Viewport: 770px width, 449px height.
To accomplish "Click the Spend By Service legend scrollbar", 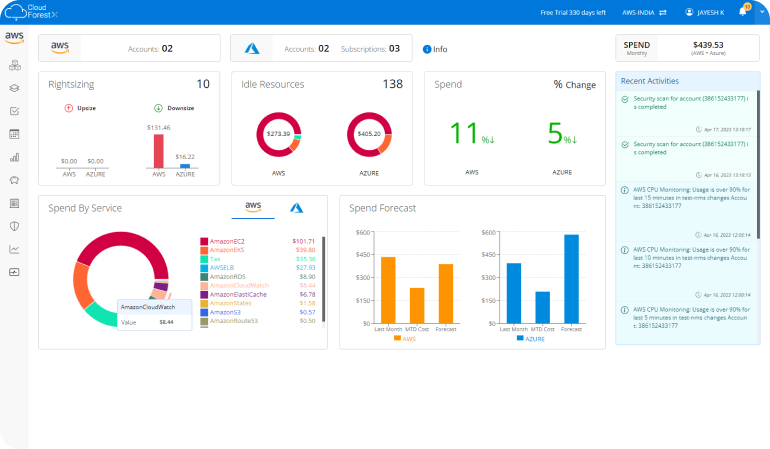I will click(323, 279).
